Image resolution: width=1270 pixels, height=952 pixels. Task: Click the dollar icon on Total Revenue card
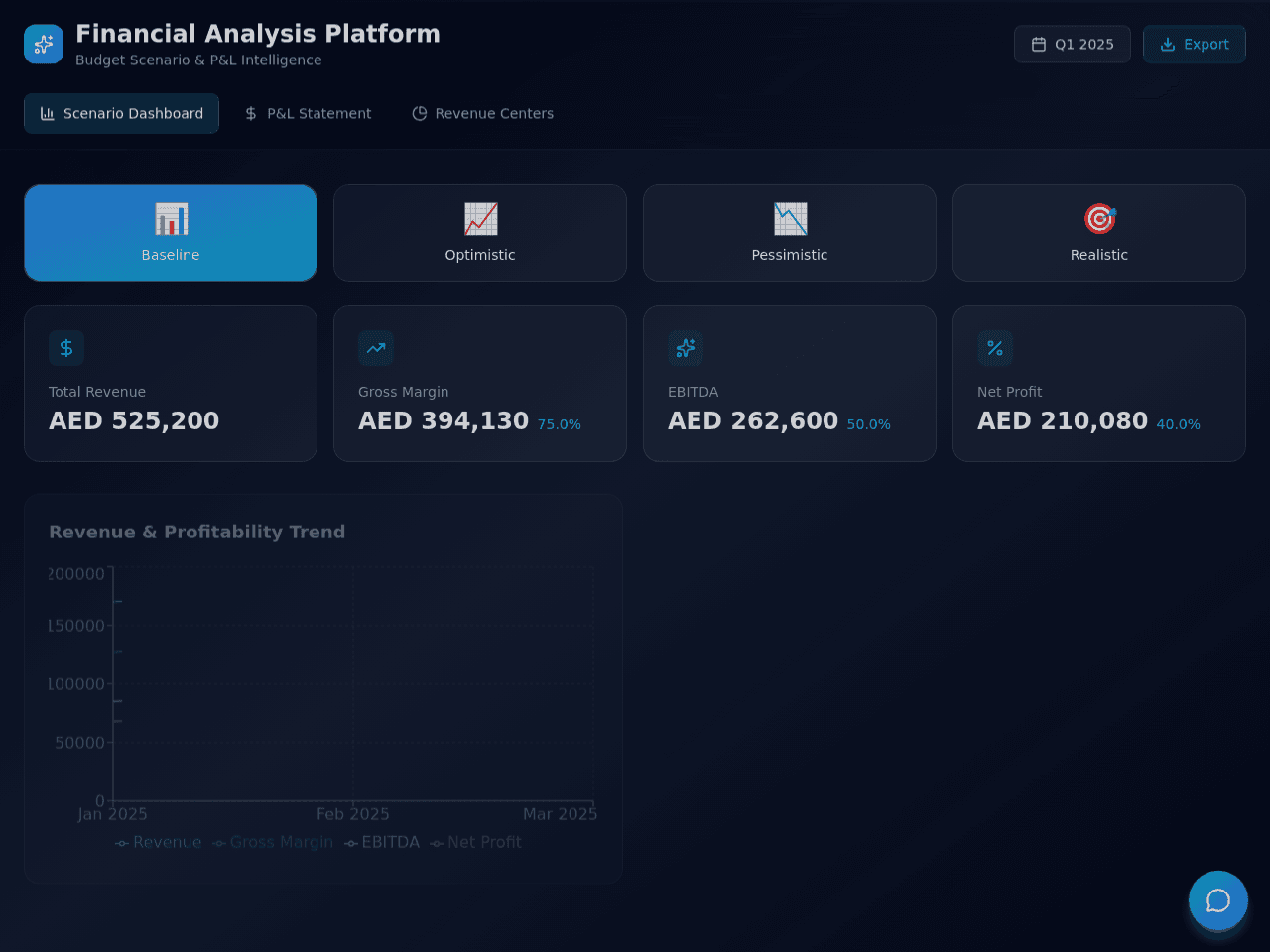tap(66, 348)
